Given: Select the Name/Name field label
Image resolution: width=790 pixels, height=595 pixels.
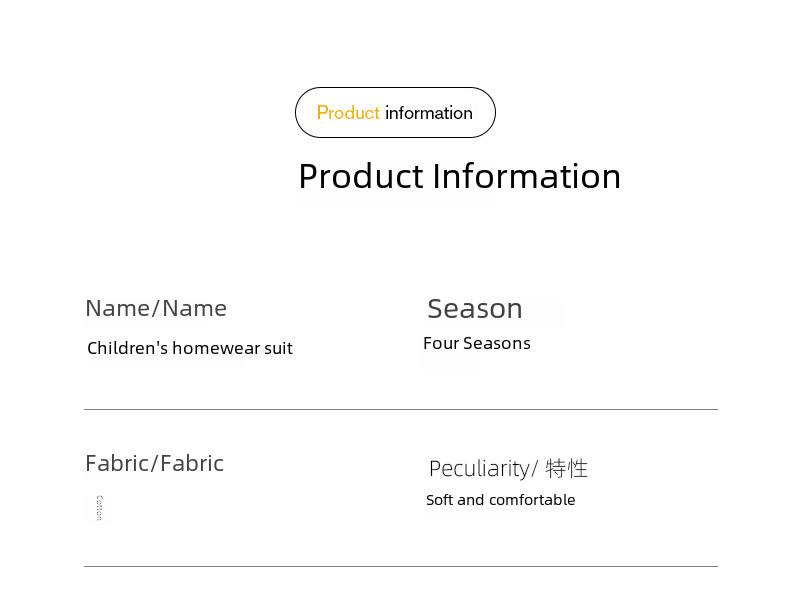Looking at the screenshot, I should point(156,308).
